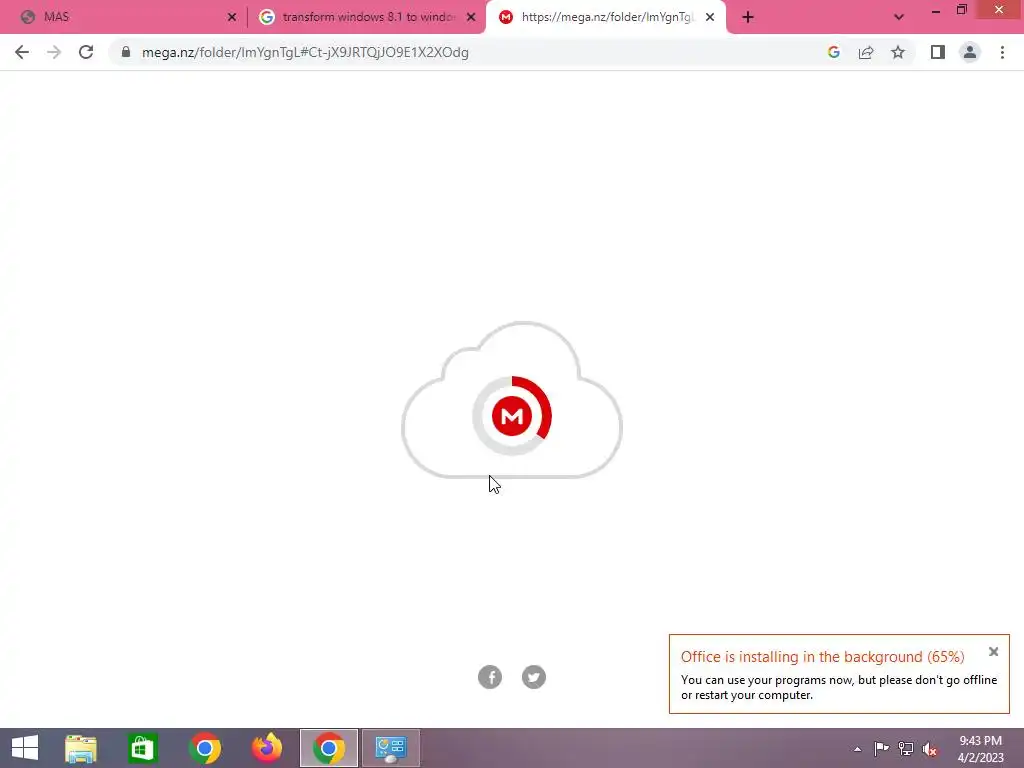Open the first Chrome taskbar icon
1024x768 pixels.
pyautogui.click(x=204, y=748)
